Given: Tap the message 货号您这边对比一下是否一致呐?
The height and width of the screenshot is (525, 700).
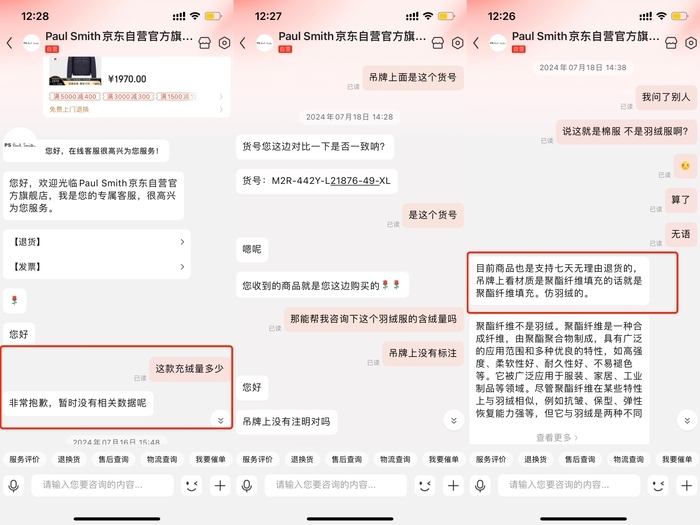Looking at the screenshot, I should (x=314, y=146).
